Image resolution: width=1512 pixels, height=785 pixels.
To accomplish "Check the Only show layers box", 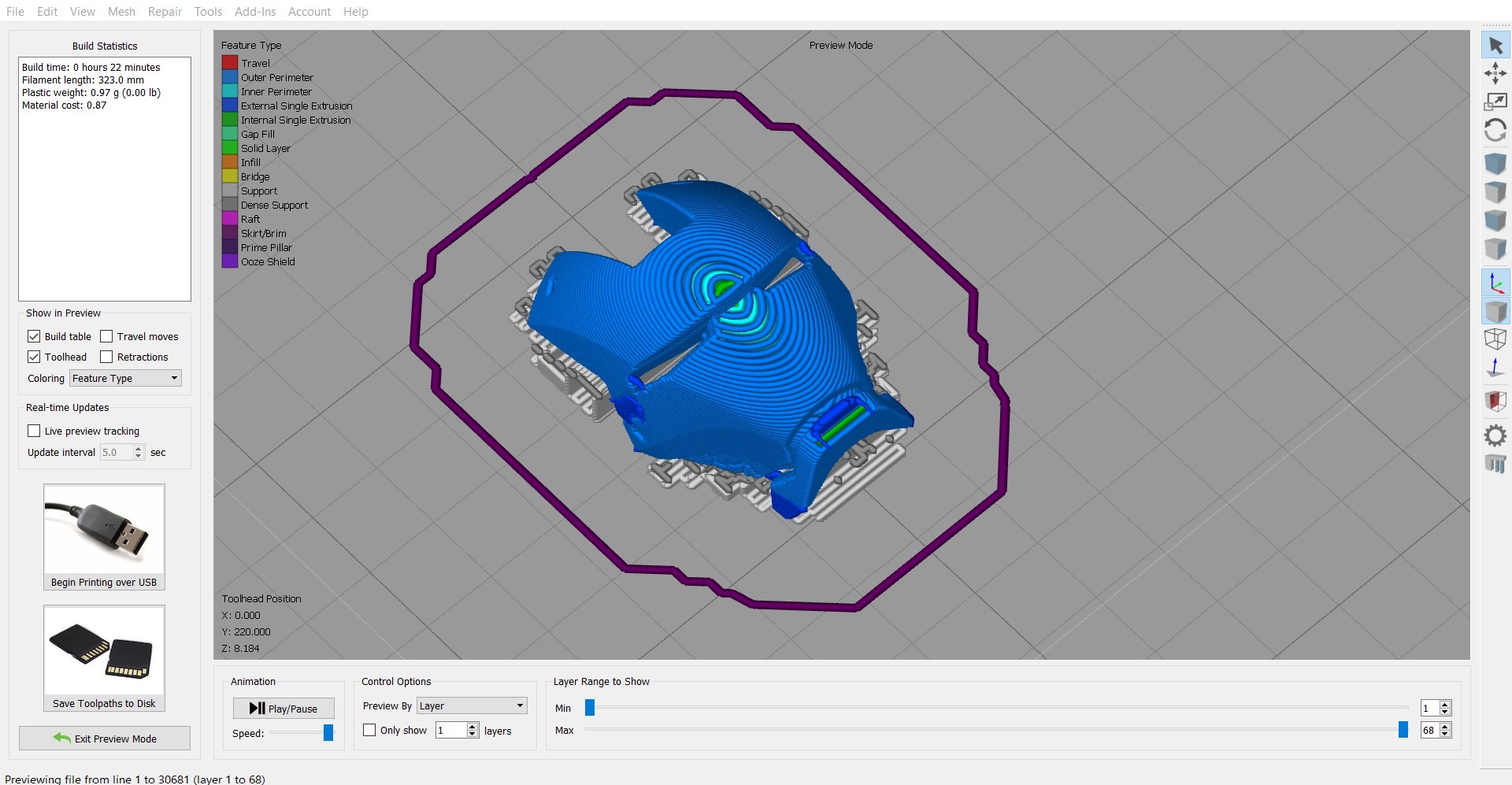I will (369, 730).
